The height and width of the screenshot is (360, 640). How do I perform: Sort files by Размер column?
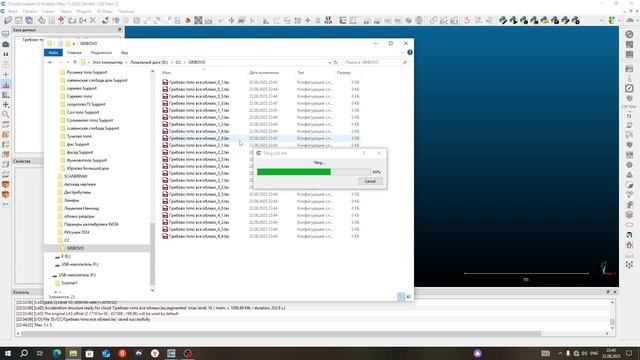click(x=344, y=73)
